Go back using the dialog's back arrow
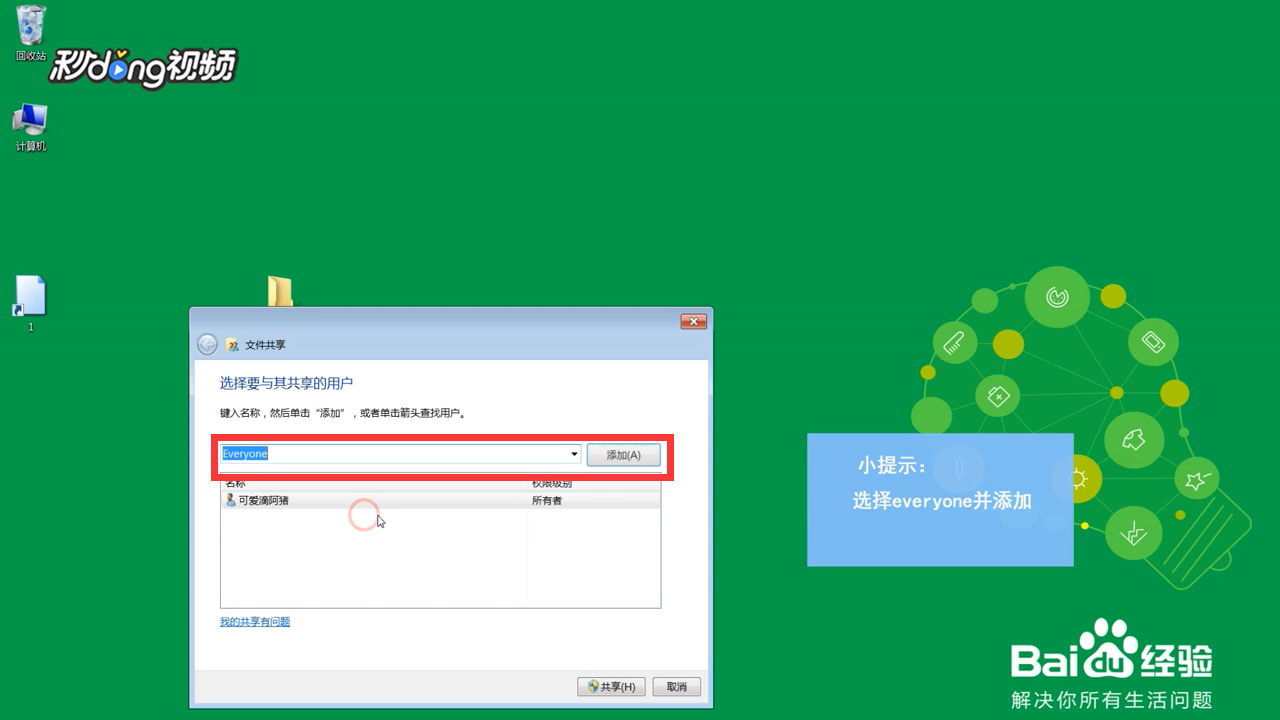 coord(207,344)
